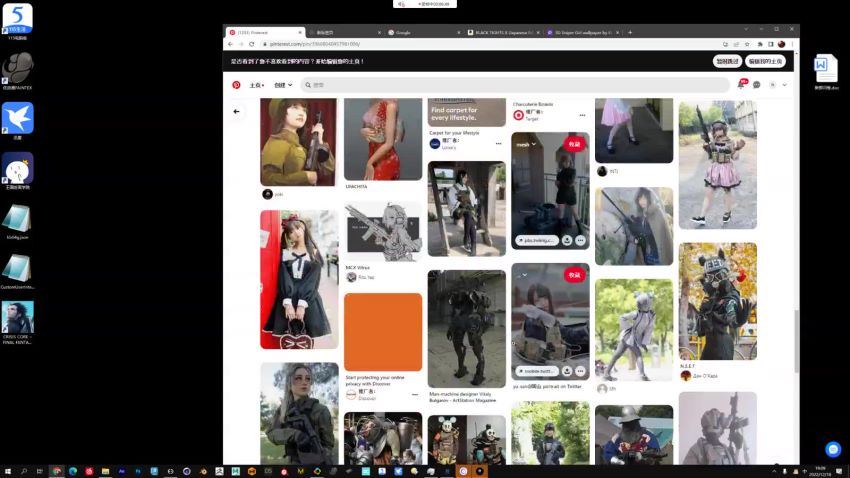Reload the page with browser refresh icon
850x478 pixels.
252,44
